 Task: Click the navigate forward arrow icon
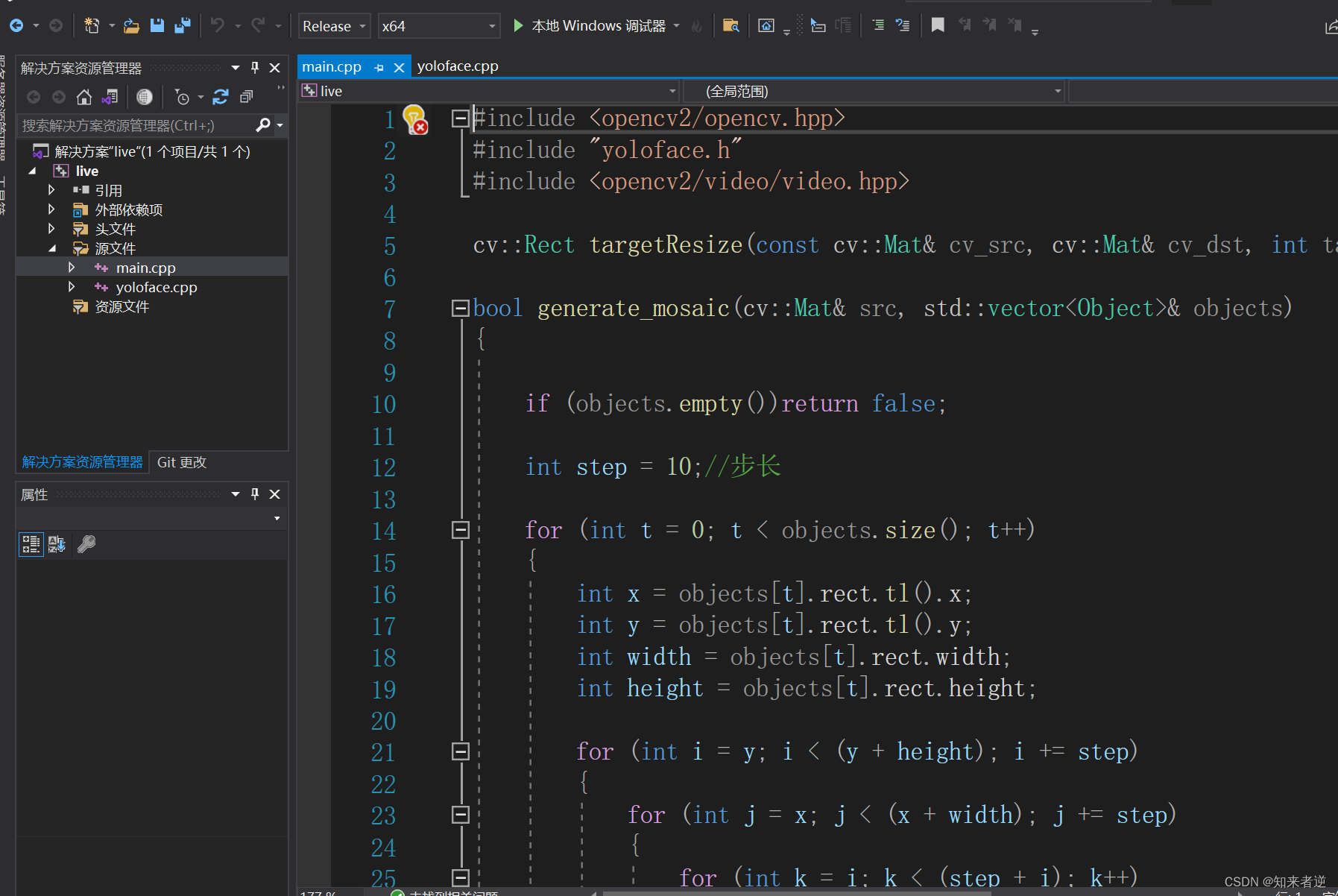click(x=56, y=26)
